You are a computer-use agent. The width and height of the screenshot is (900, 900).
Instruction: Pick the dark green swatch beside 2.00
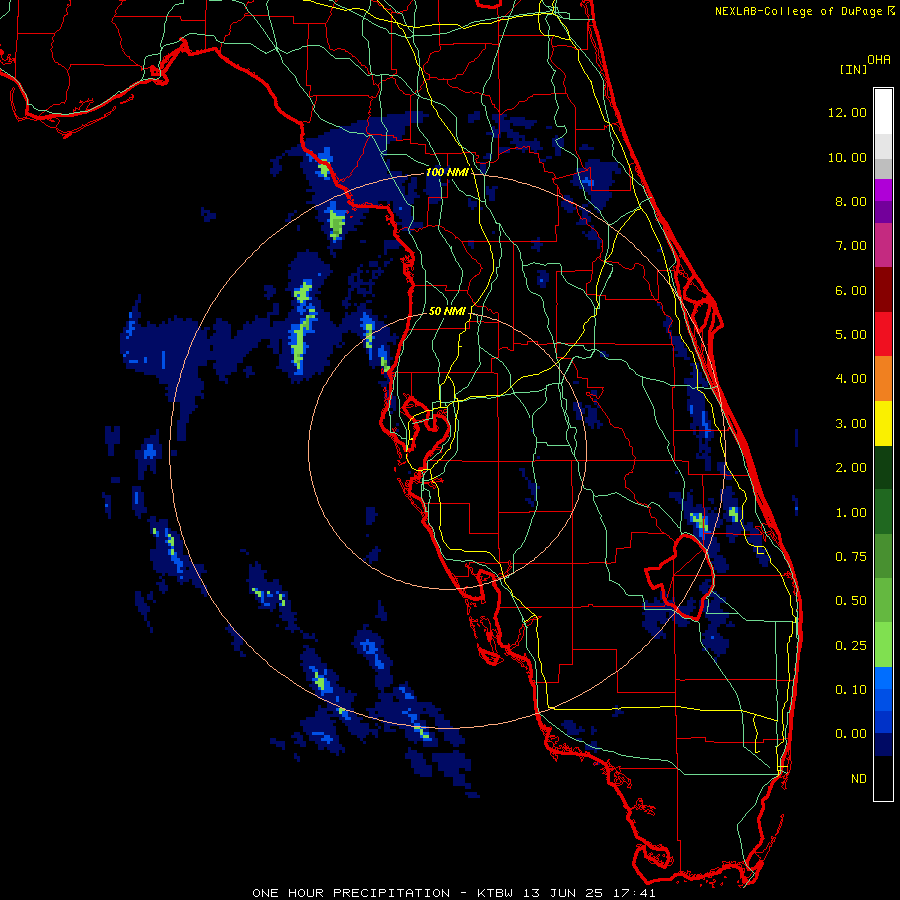pyautogui.click(x=883, y=467)
